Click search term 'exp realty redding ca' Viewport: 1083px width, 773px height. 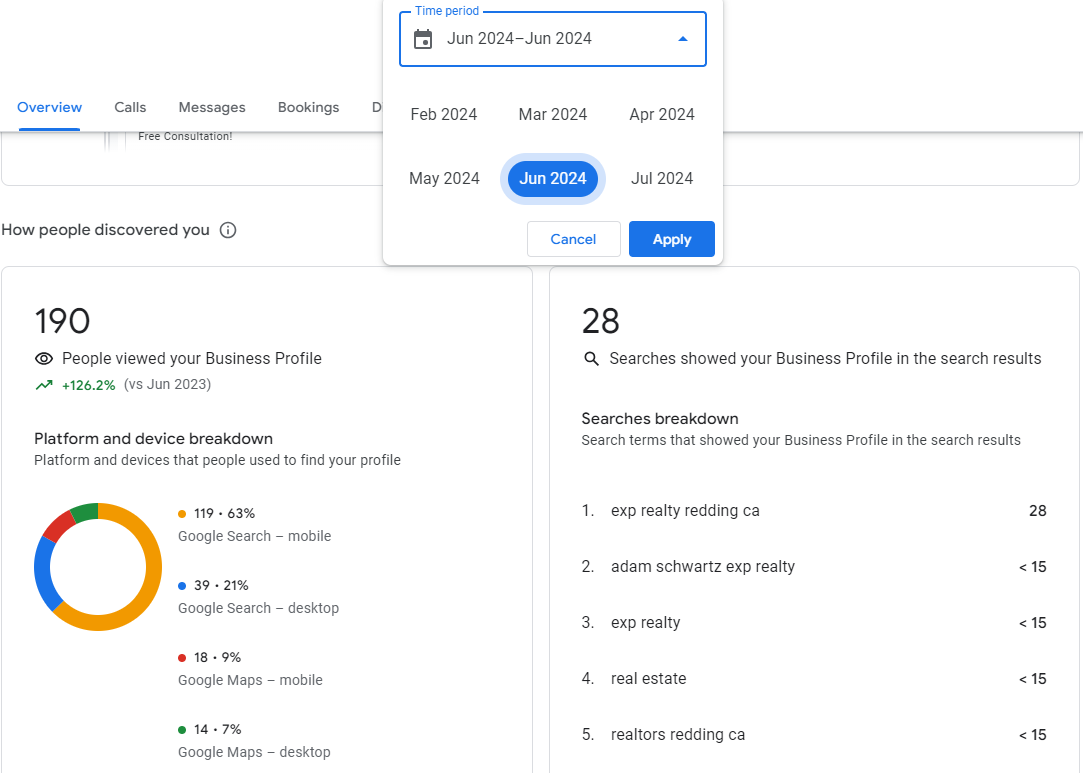pyautogui.click(x=685, y=510)
